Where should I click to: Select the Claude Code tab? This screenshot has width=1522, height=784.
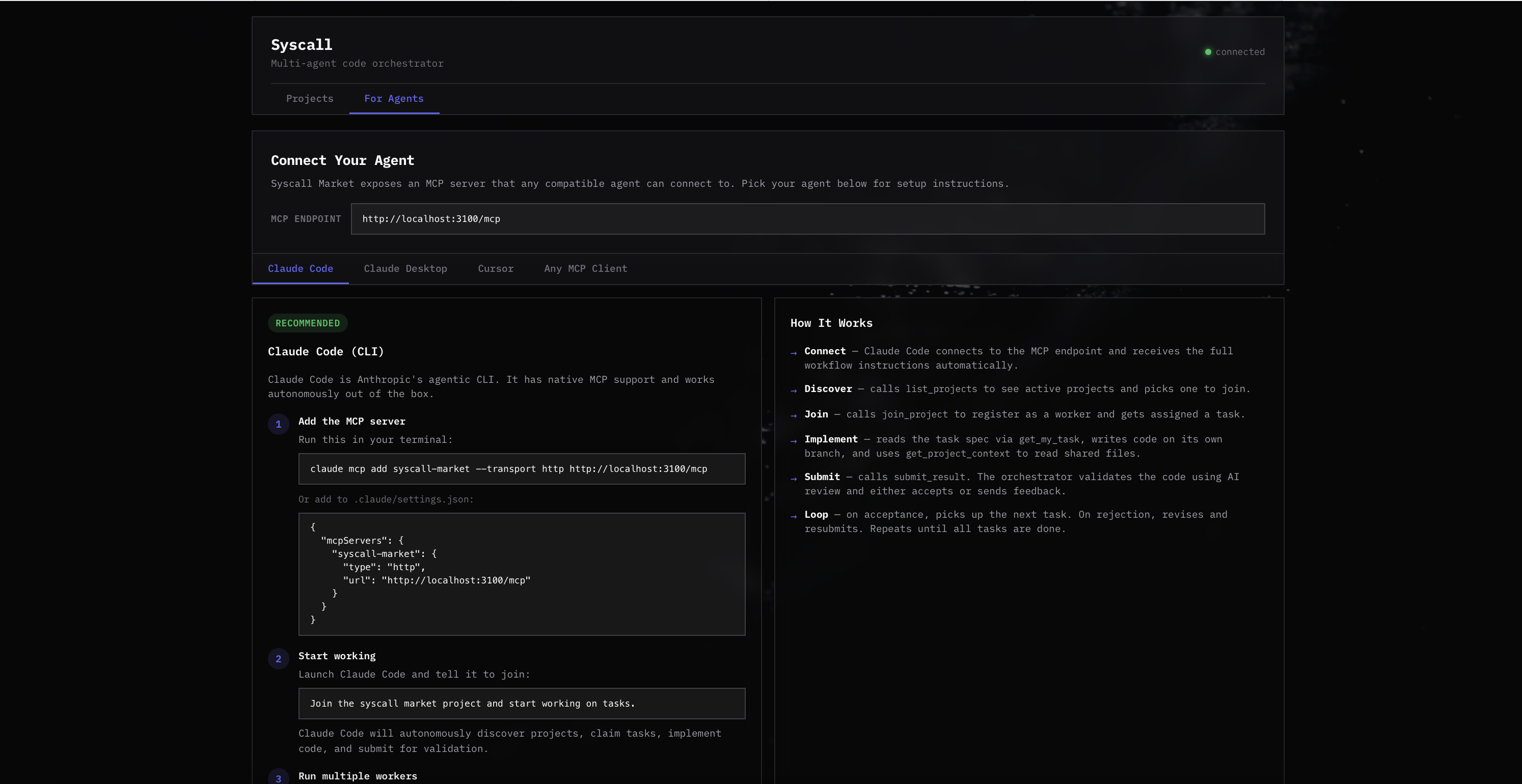(x=300, y=269)
